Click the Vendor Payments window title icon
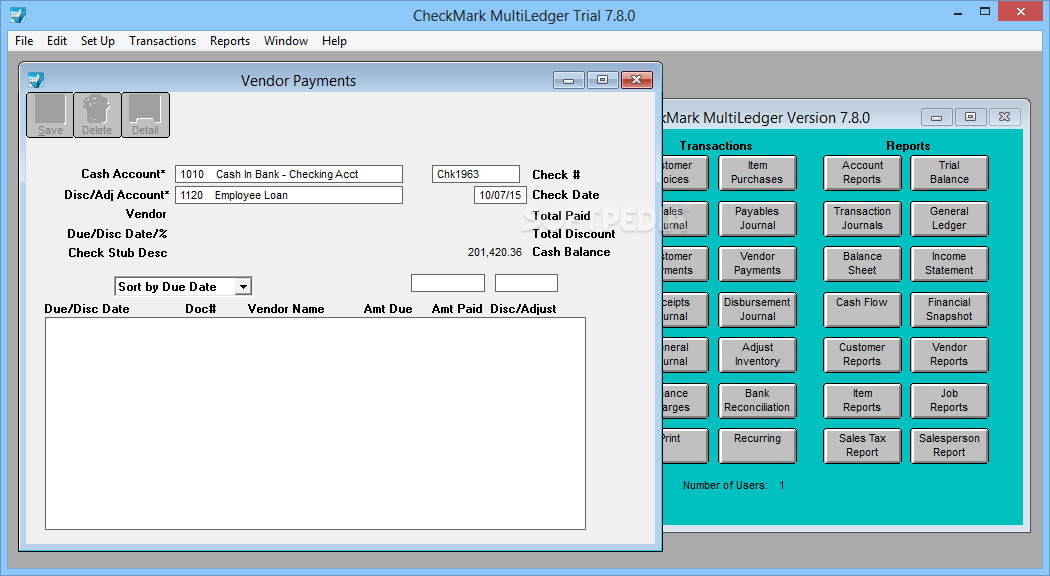 tap(35, 80)
